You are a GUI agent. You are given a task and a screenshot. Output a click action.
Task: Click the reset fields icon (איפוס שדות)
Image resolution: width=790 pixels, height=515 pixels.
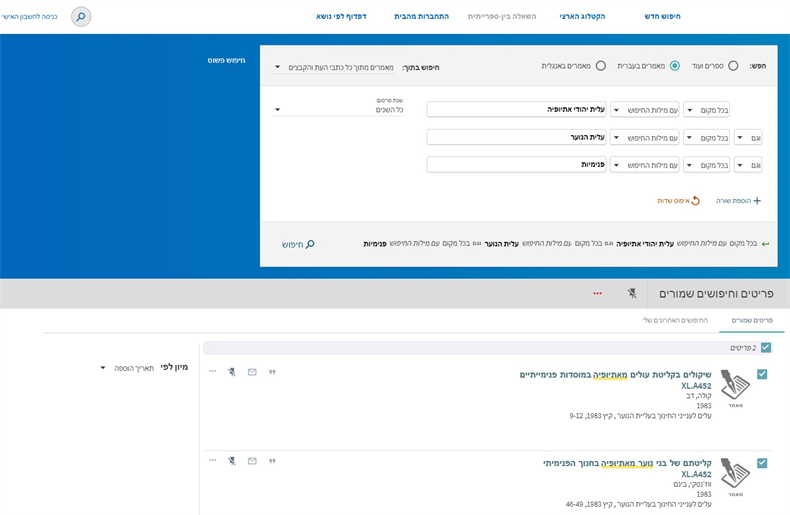point(695,201)
